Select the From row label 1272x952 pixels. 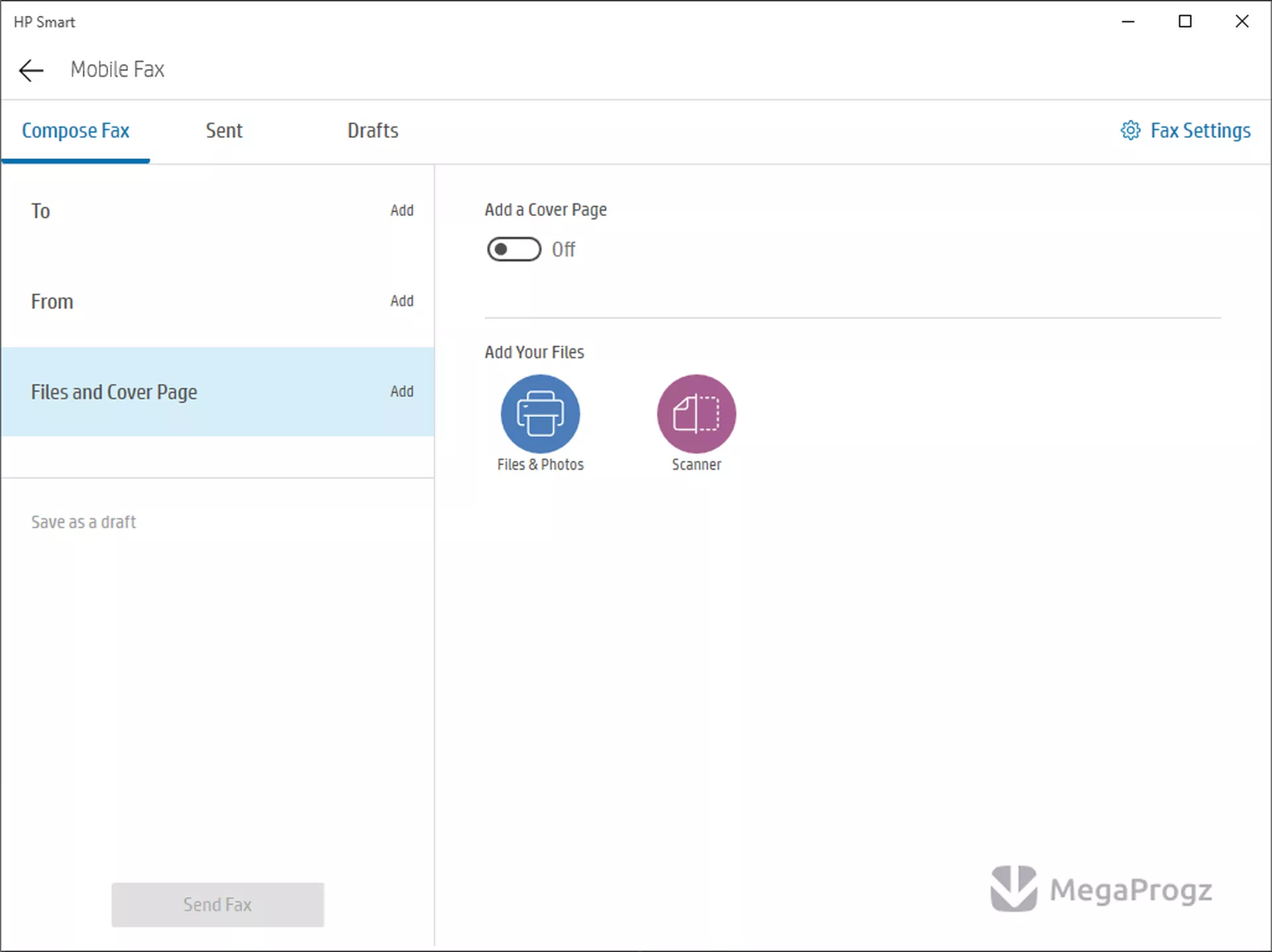(x=52, y=302)
